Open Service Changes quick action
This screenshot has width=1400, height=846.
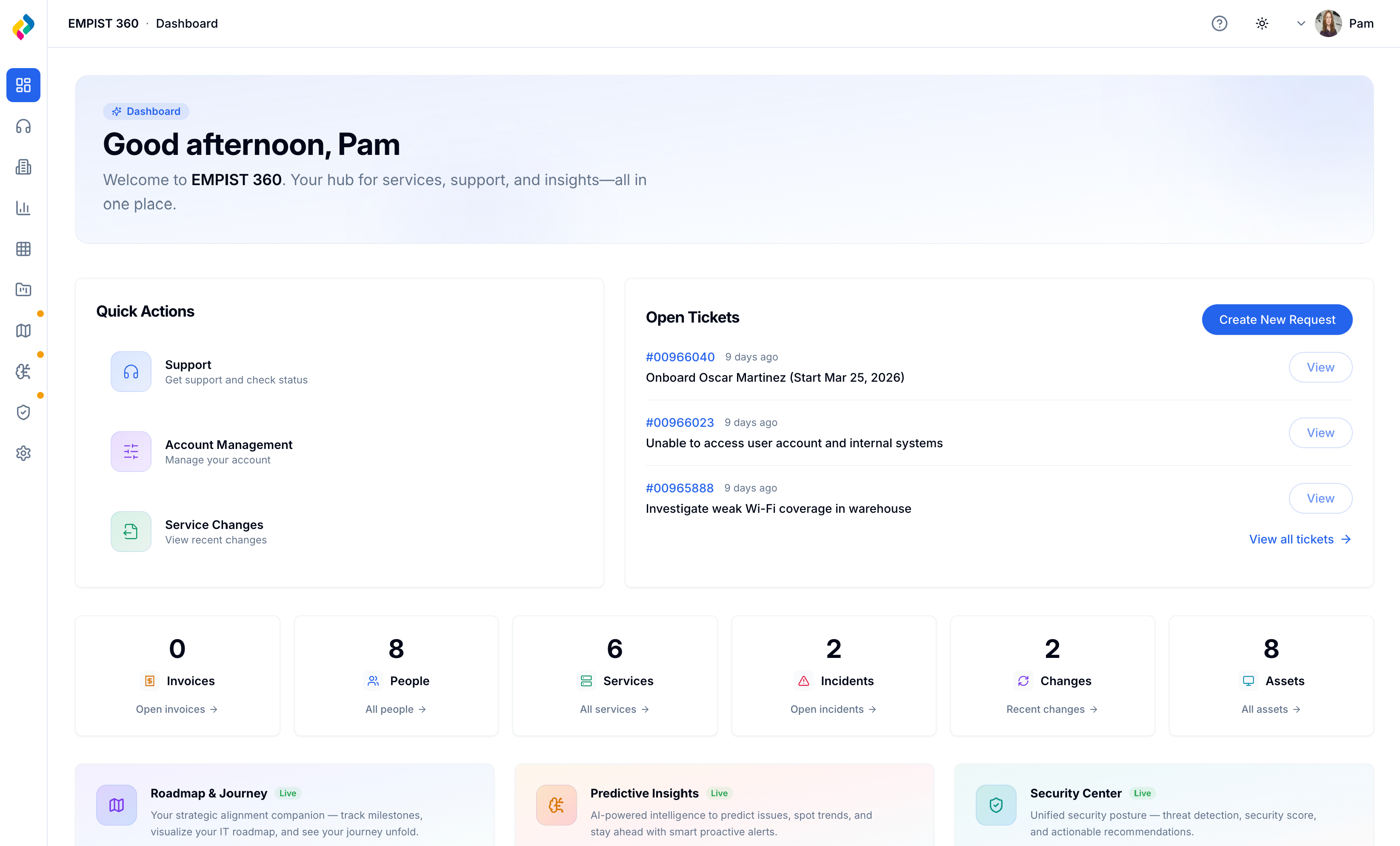[x=214, y=531]
